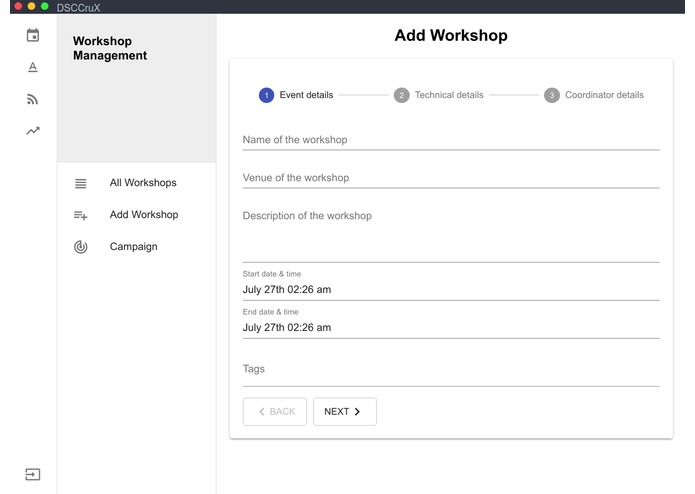This screenshot has width=695, height=494.
Task: Click the playlist-add icon beside Add Workshop
Action: click(x=81, y=215)
